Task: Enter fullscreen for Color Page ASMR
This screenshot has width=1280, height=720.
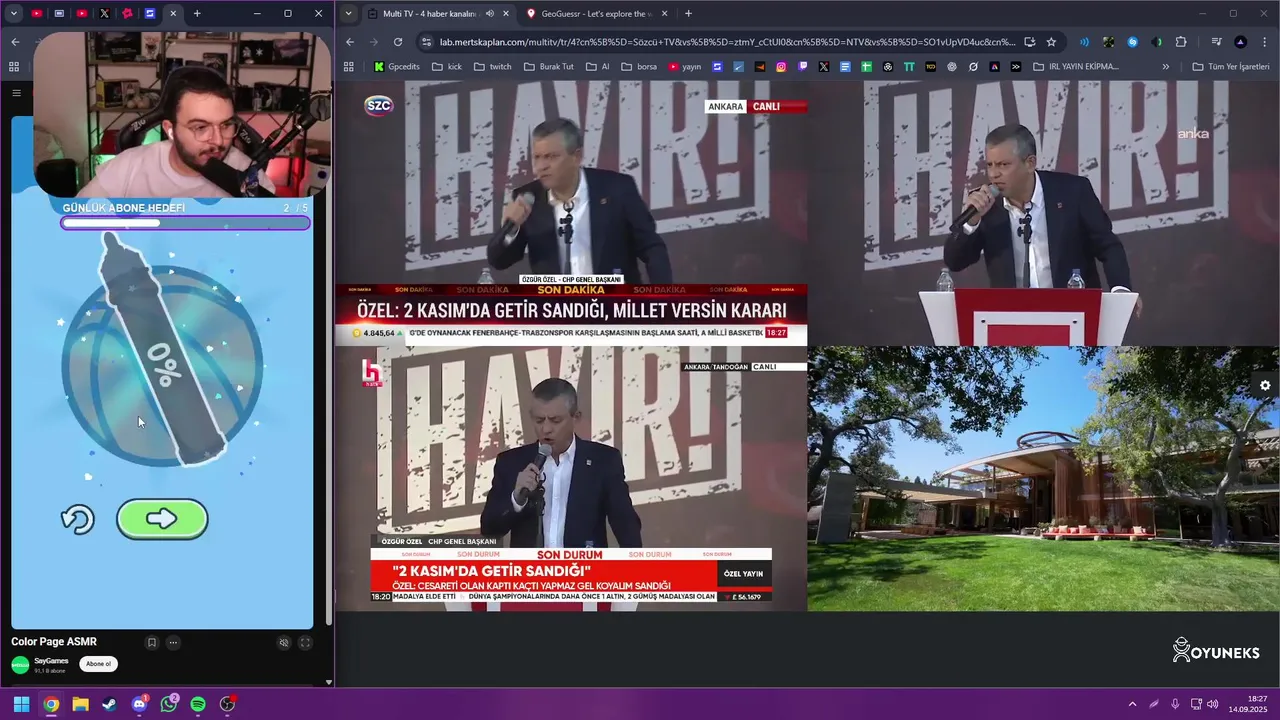Action: (306, 643)
